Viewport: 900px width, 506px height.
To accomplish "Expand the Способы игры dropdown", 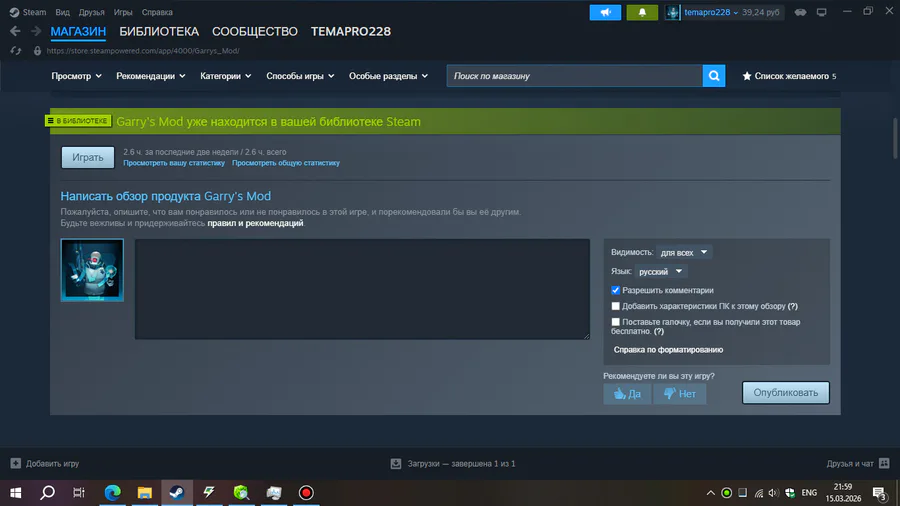I will point(300,76).
